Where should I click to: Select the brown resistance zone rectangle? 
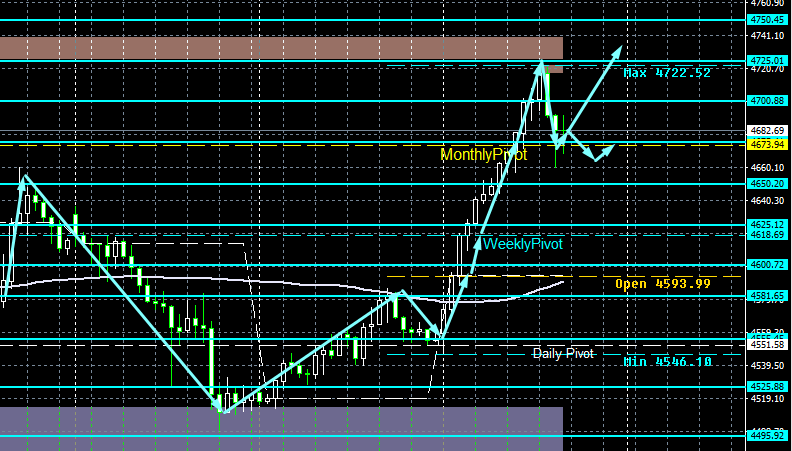click(x=281, y=48)
